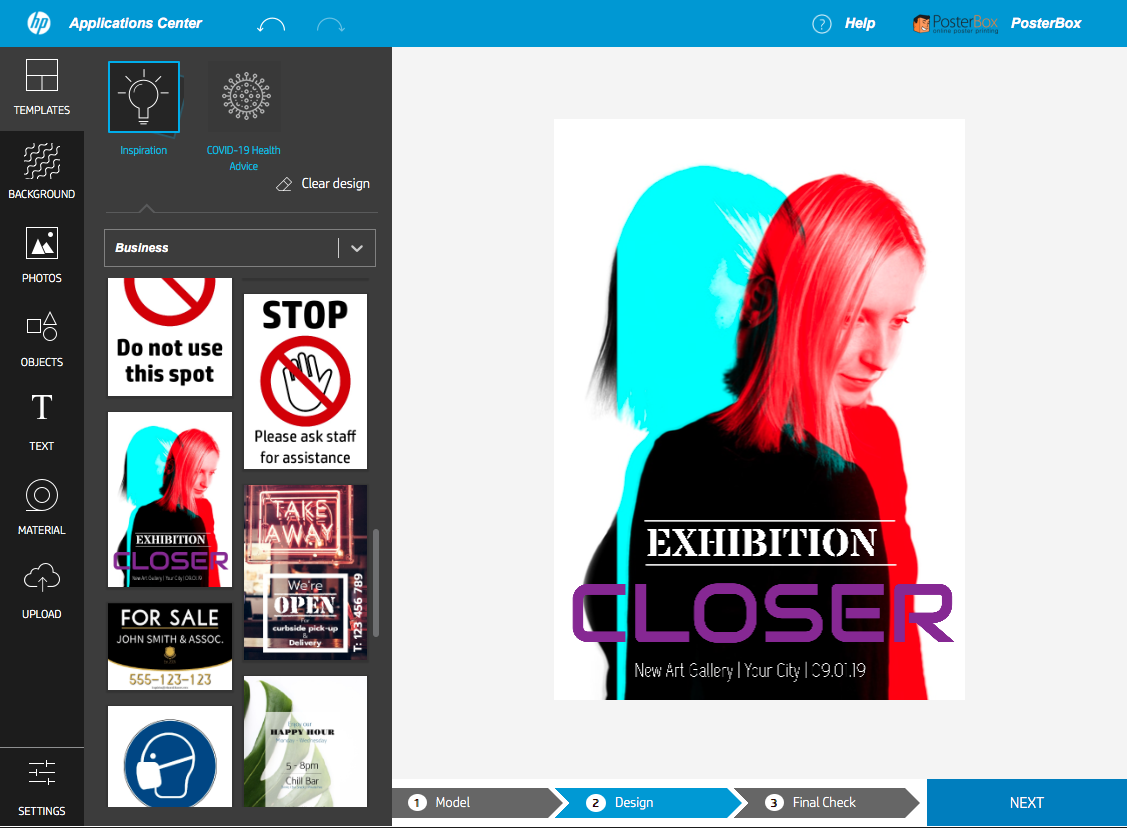Expand the Business category dropdown
The image size is (1127, 828).
(357, 248)
